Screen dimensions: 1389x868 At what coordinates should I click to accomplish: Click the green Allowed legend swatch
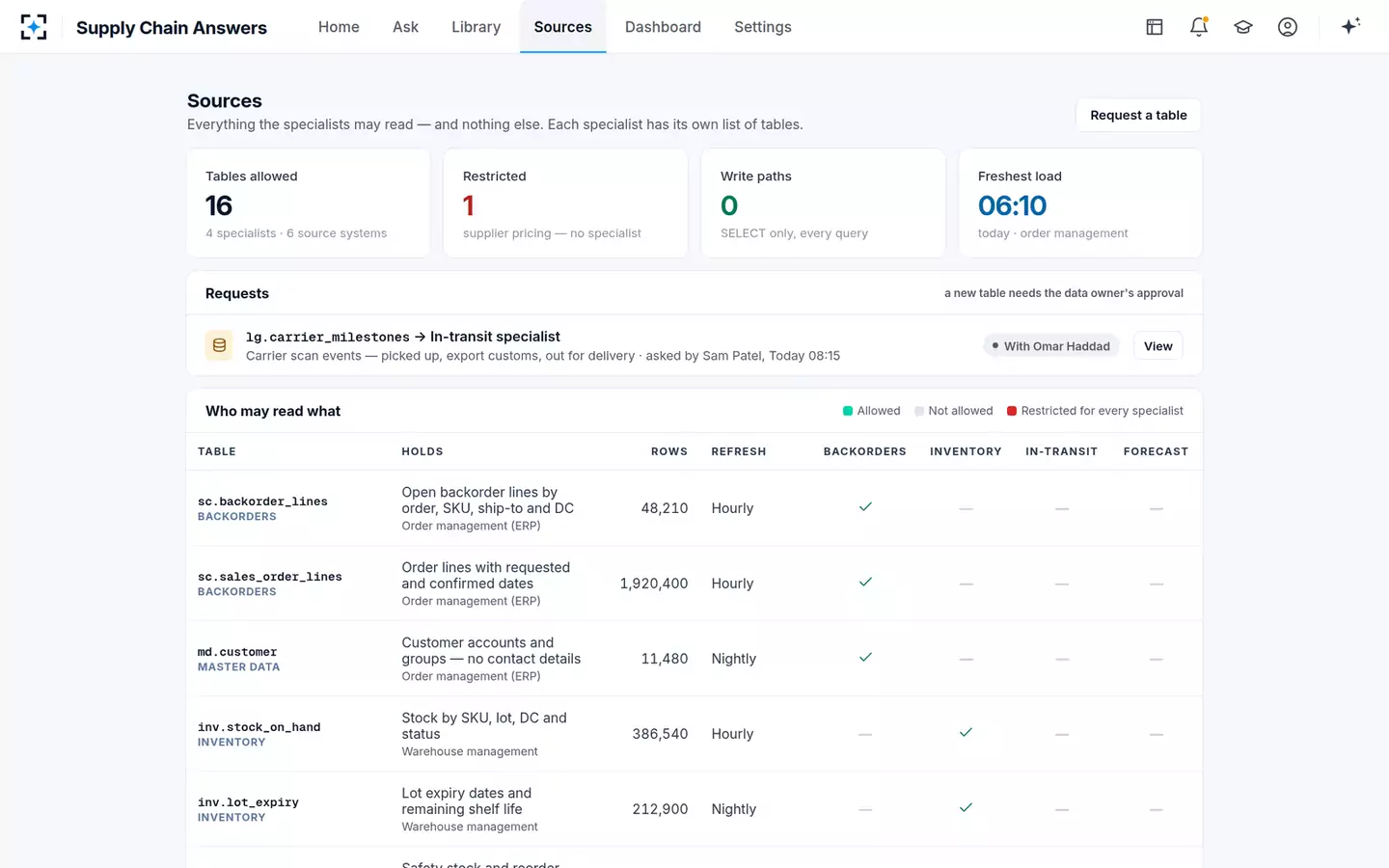pyautogui.click(x=848, y=411)
